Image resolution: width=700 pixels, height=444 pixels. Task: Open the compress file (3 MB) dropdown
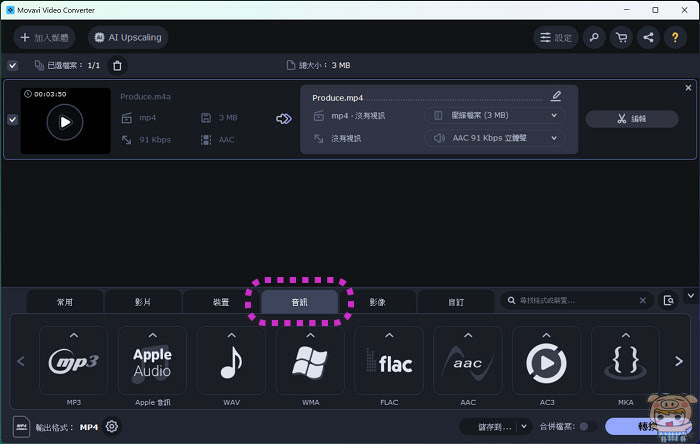pyautogui.click(x=495, y=116)
